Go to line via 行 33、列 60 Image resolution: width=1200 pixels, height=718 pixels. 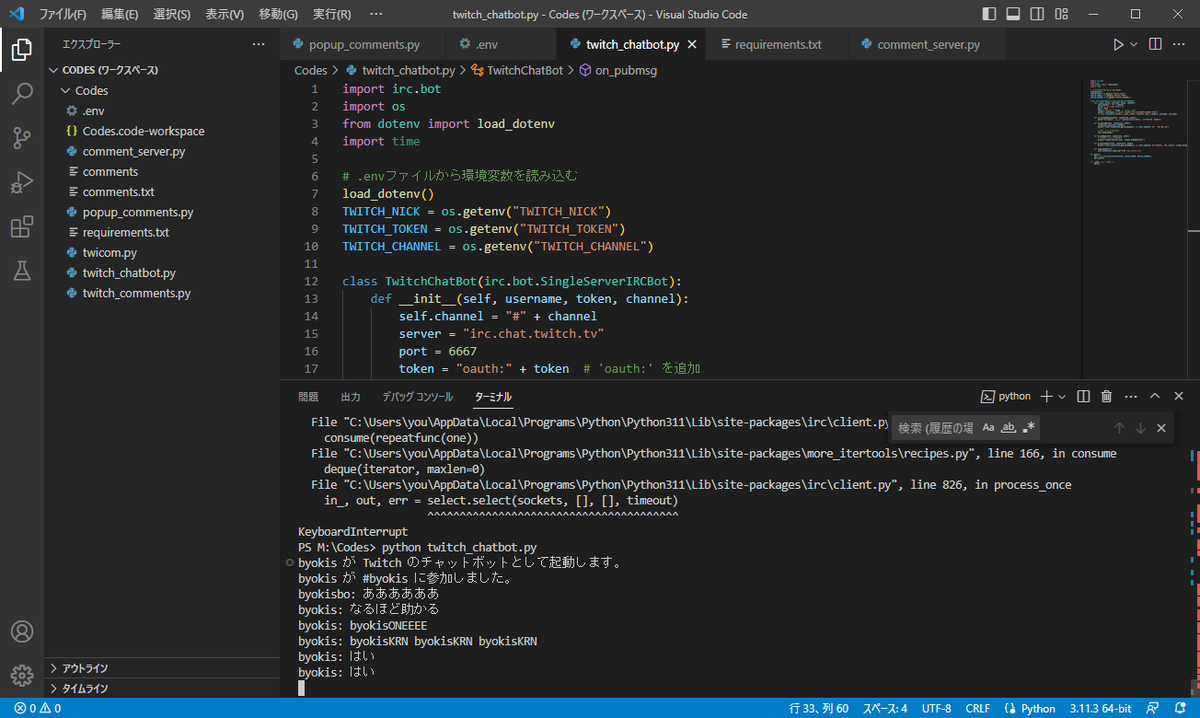(819, 708)
